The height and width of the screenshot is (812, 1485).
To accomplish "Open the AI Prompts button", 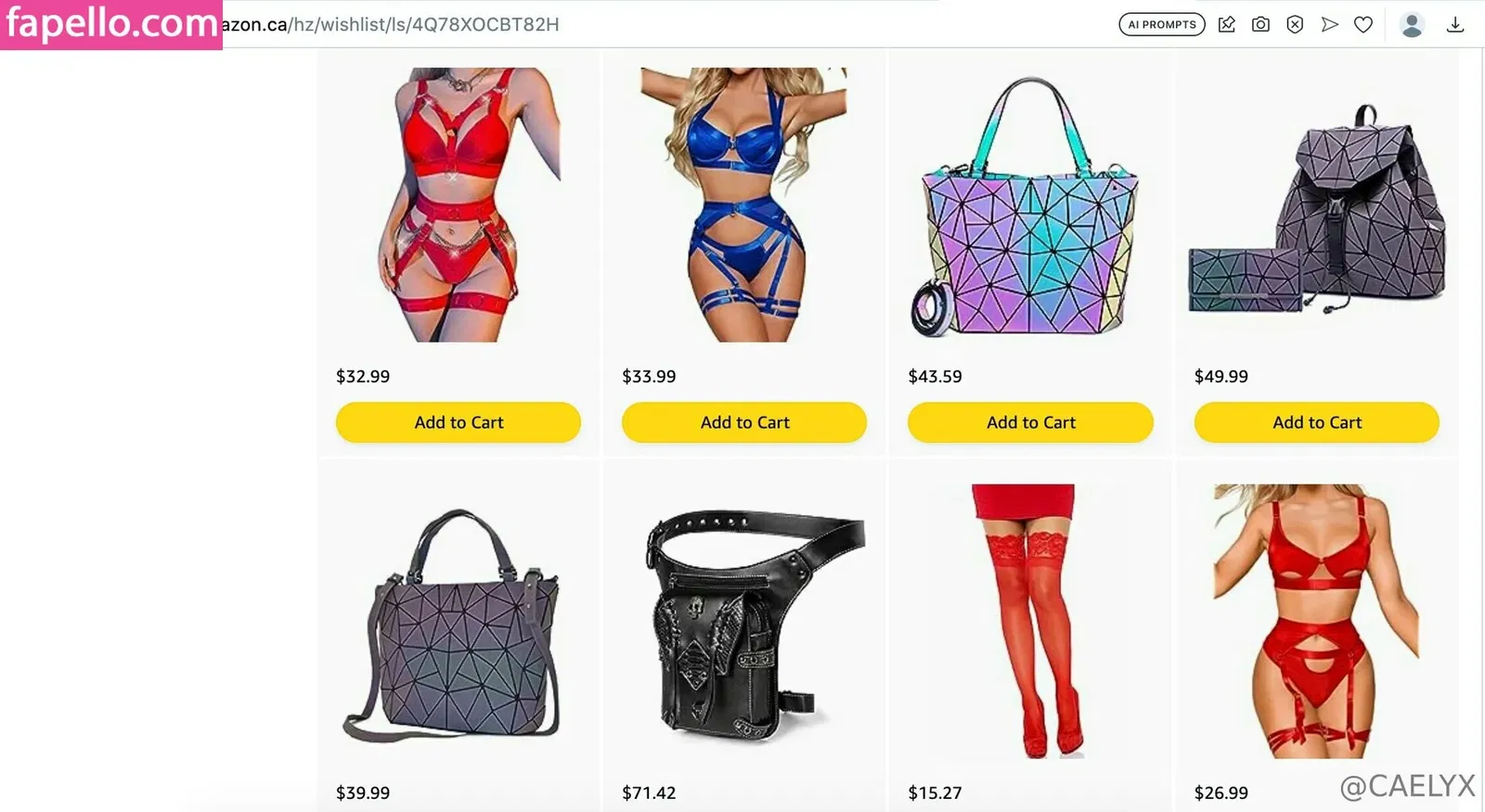I will (1161, 25).
